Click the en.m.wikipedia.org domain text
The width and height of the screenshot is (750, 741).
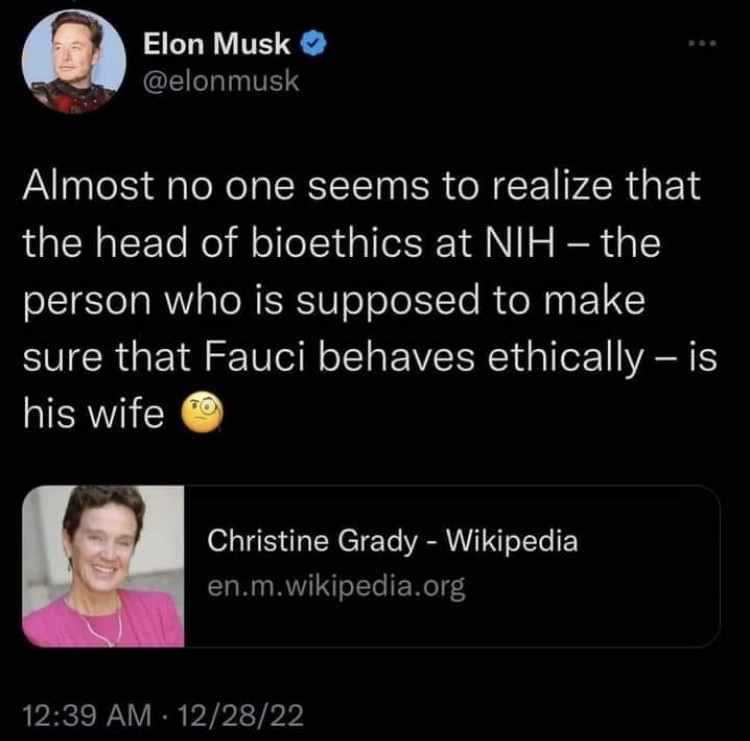(336, 586)
